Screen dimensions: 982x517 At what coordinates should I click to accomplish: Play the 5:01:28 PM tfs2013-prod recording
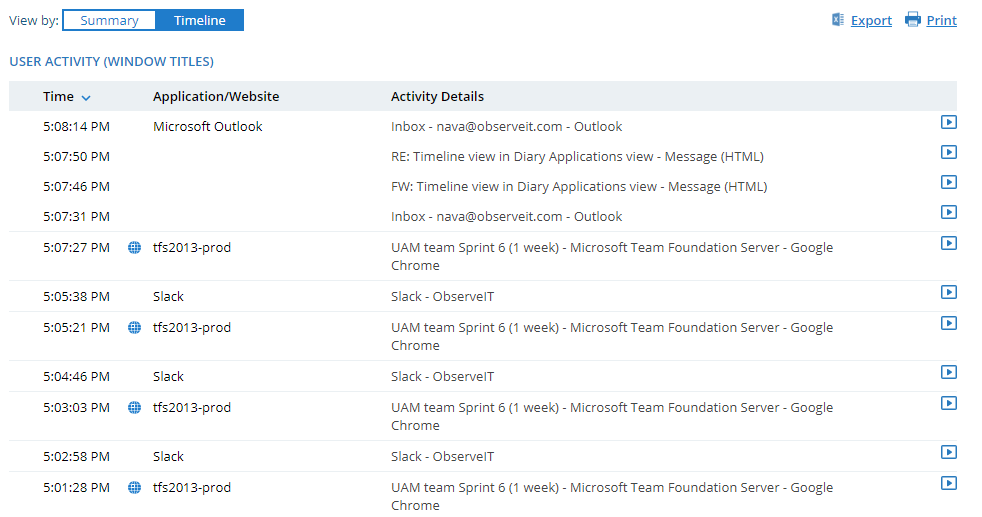click(949, 483)
